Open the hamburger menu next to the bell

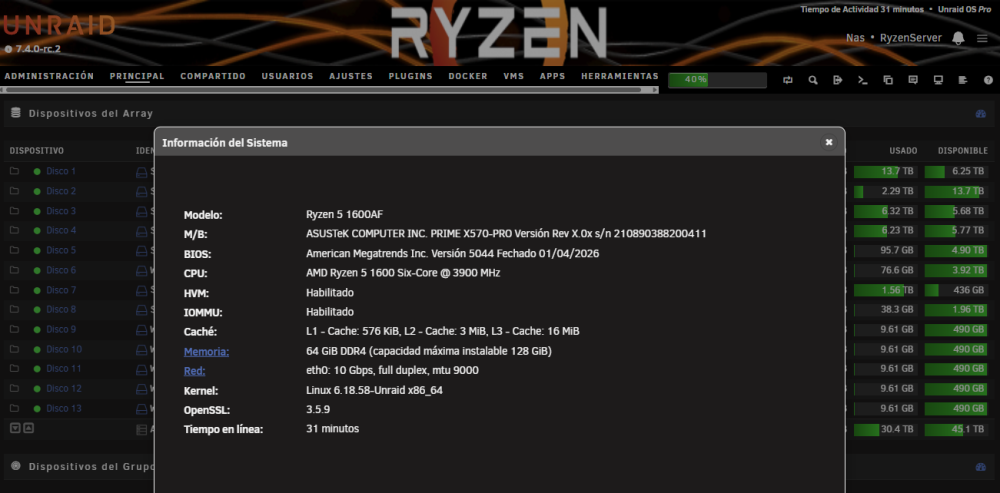[x=982, y=38]
